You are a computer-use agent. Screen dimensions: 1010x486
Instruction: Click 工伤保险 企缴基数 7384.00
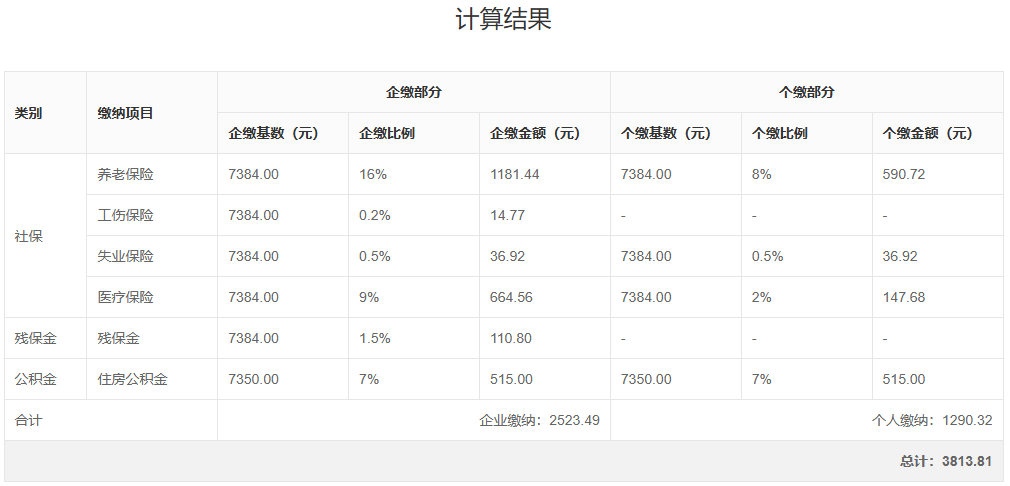pos(253,216)
